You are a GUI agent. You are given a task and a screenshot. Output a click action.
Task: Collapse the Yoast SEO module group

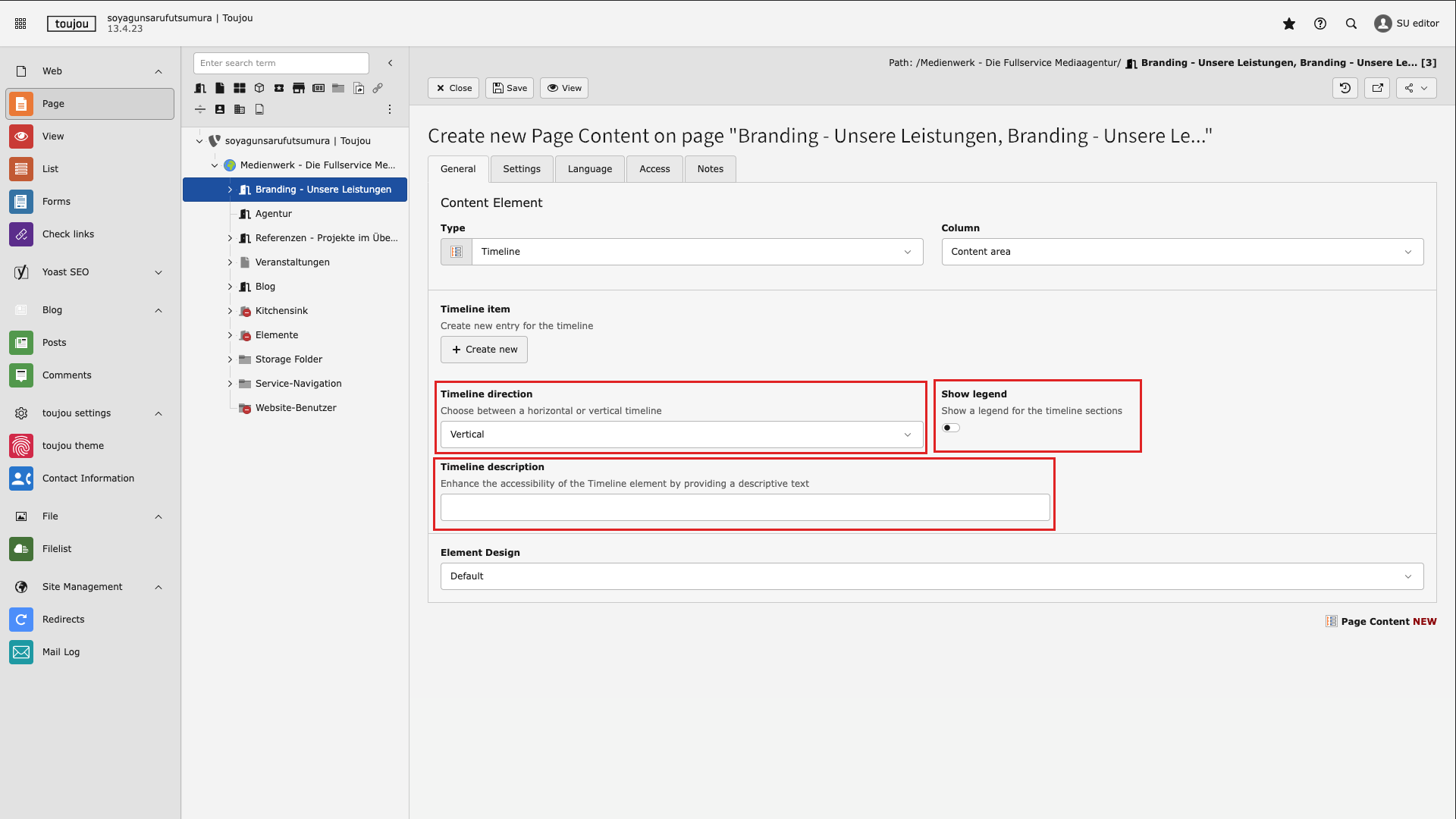click(158, 272)
